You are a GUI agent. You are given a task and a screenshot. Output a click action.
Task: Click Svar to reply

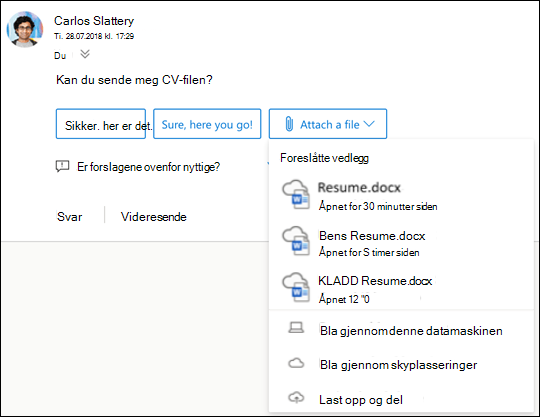tap(70, 217)
